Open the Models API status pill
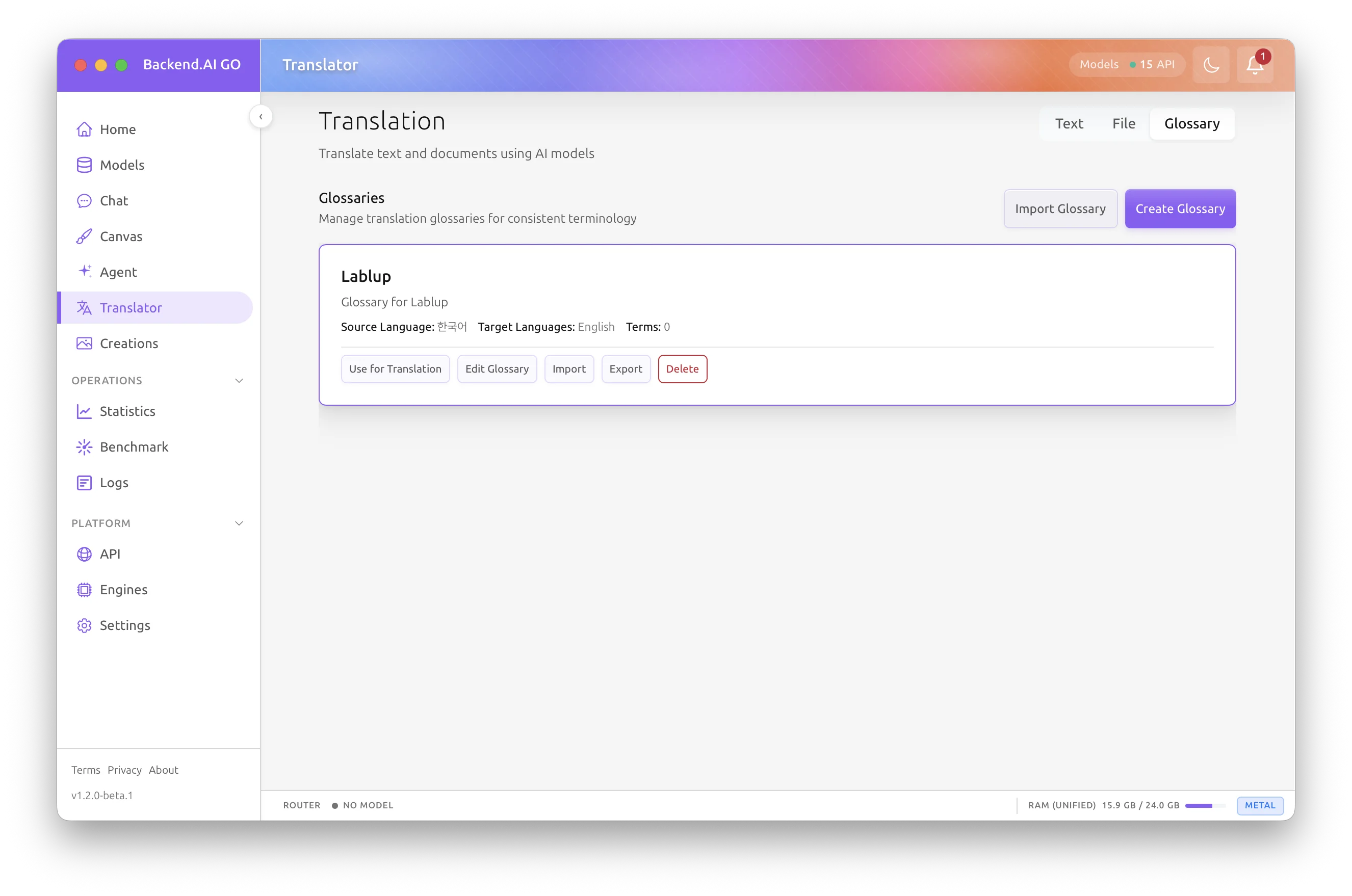This screenshot has height=896, width=1352. click(1126, 65)
